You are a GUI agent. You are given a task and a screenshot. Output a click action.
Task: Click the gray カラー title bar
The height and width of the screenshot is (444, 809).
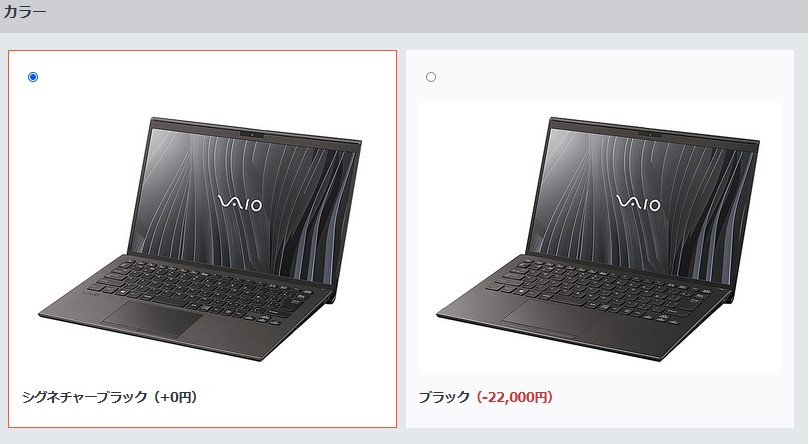[404, 16]
